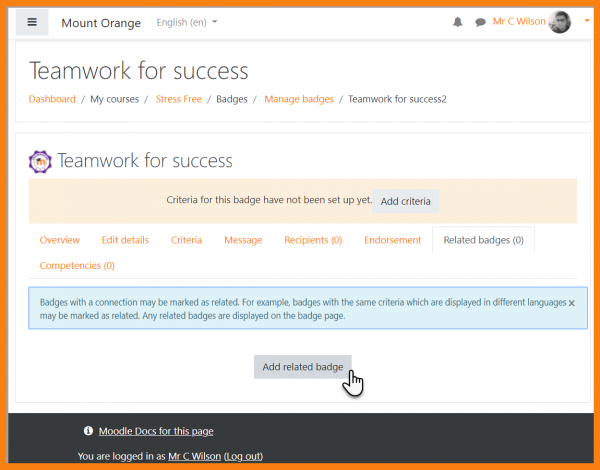The width and height of the screenshot is (600, 470).
Task: Go to the Message tab
Action: 243,240
